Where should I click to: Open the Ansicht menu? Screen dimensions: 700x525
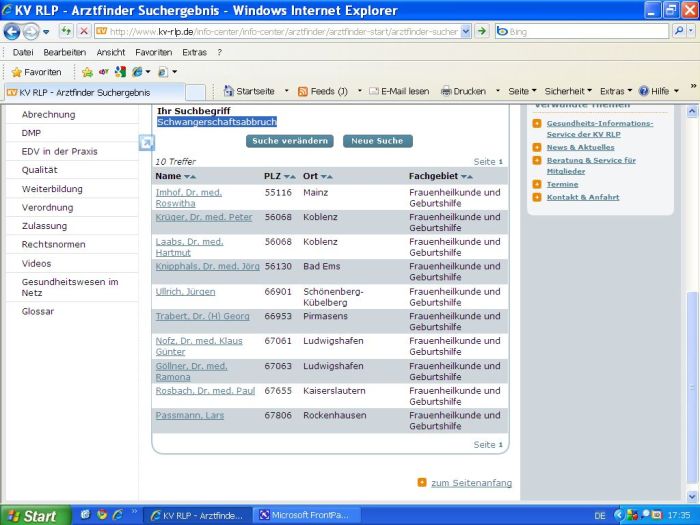[x=111, y=52]
